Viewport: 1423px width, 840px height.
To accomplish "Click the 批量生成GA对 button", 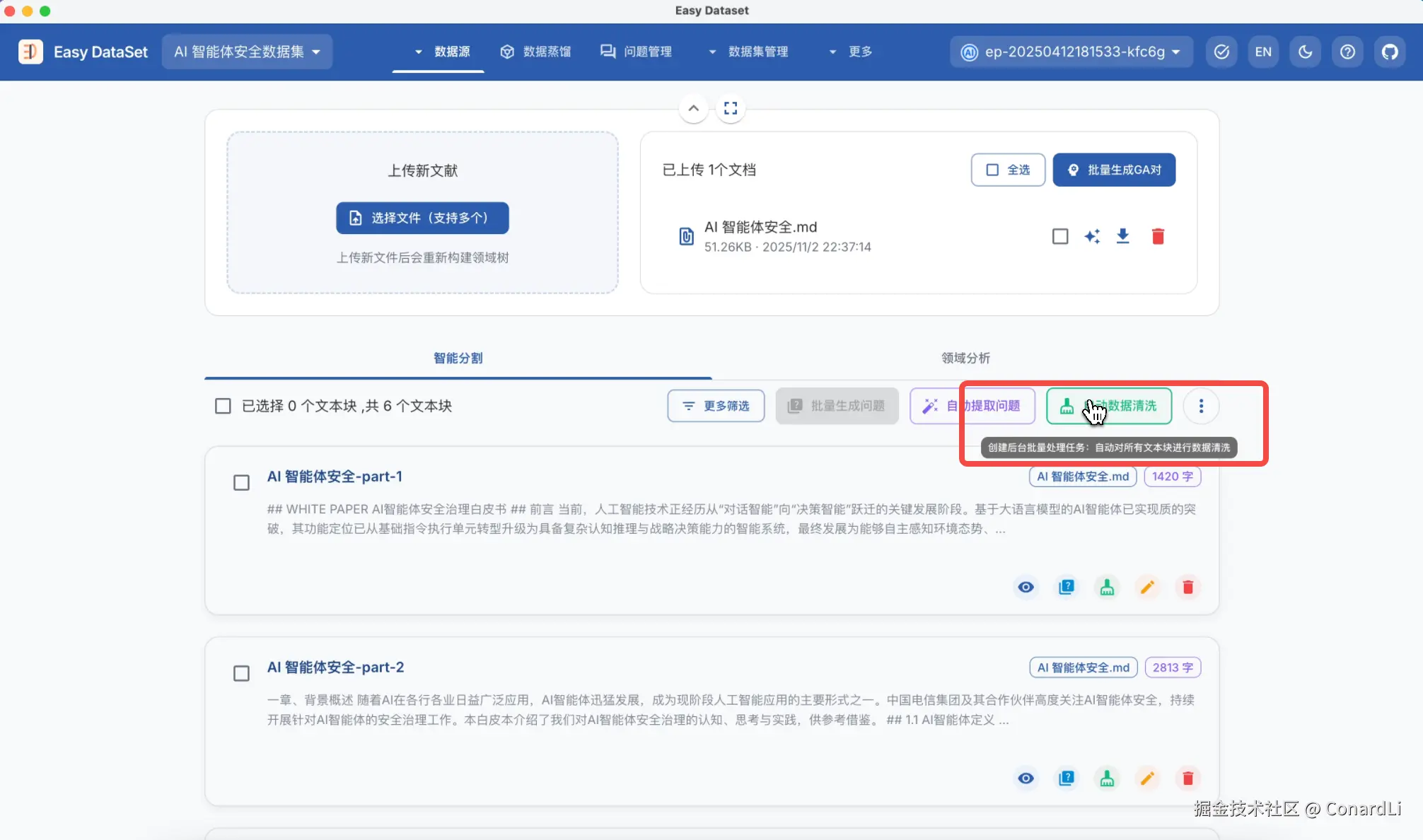I will (1114, 170).
